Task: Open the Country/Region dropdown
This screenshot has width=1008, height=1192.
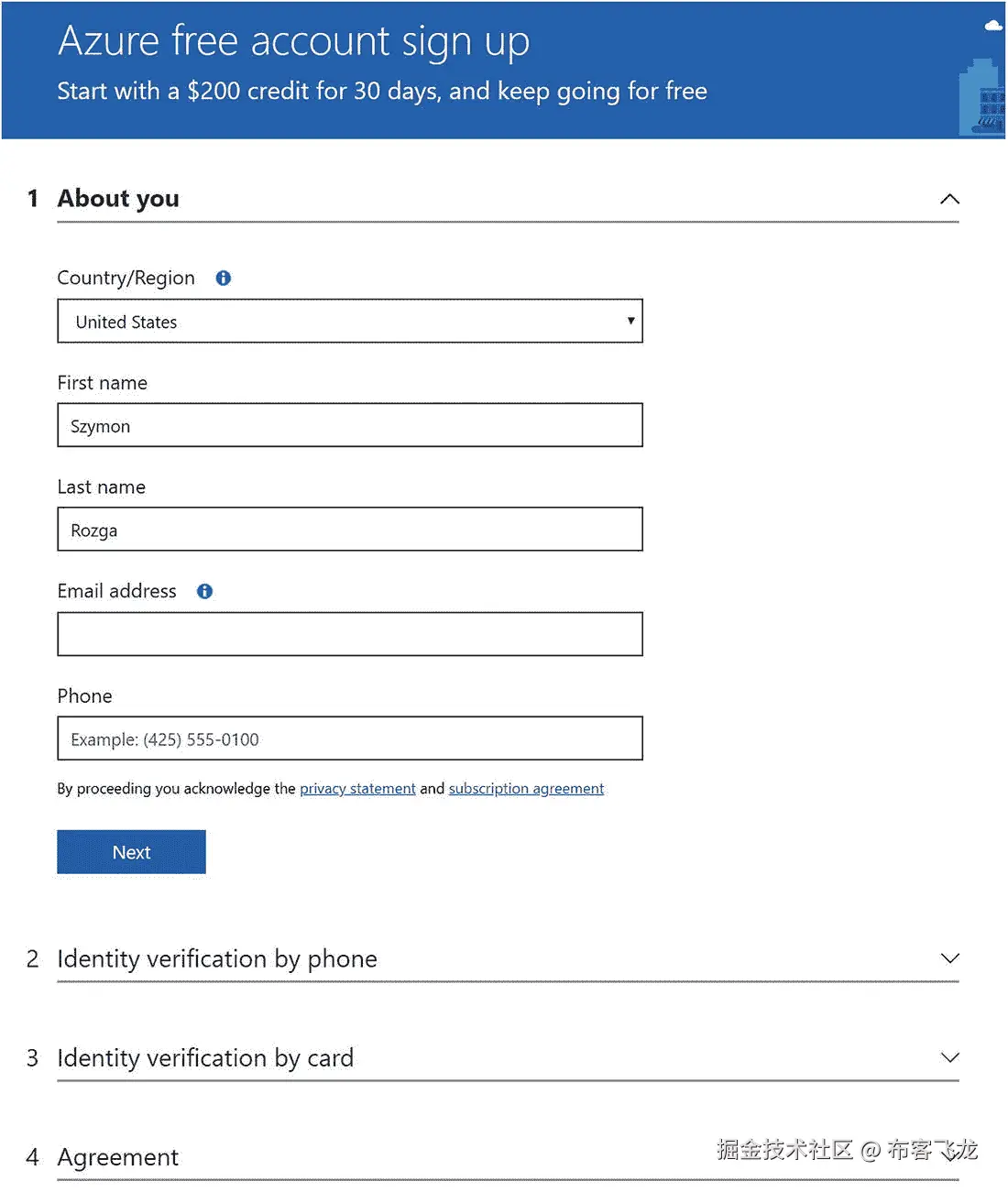Action: click(x=350, y=321)
